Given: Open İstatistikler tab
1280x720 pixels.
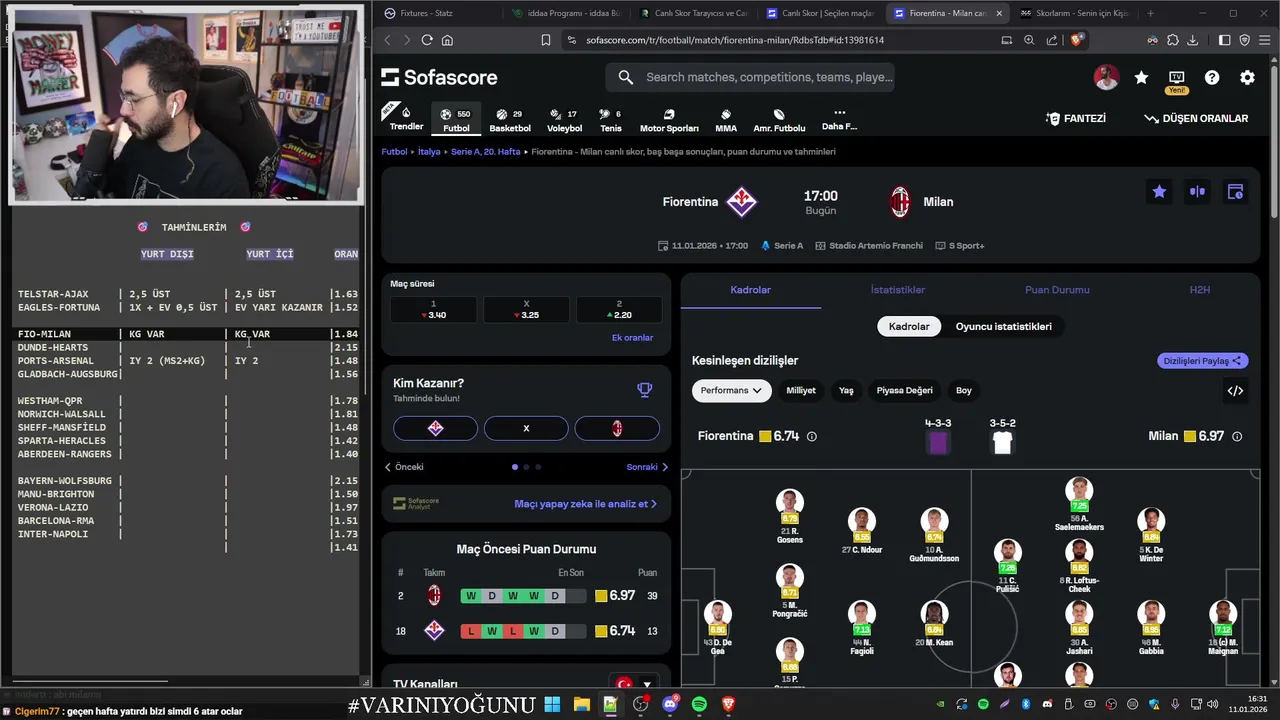Looking at the screenshot, I should point(897,290).
